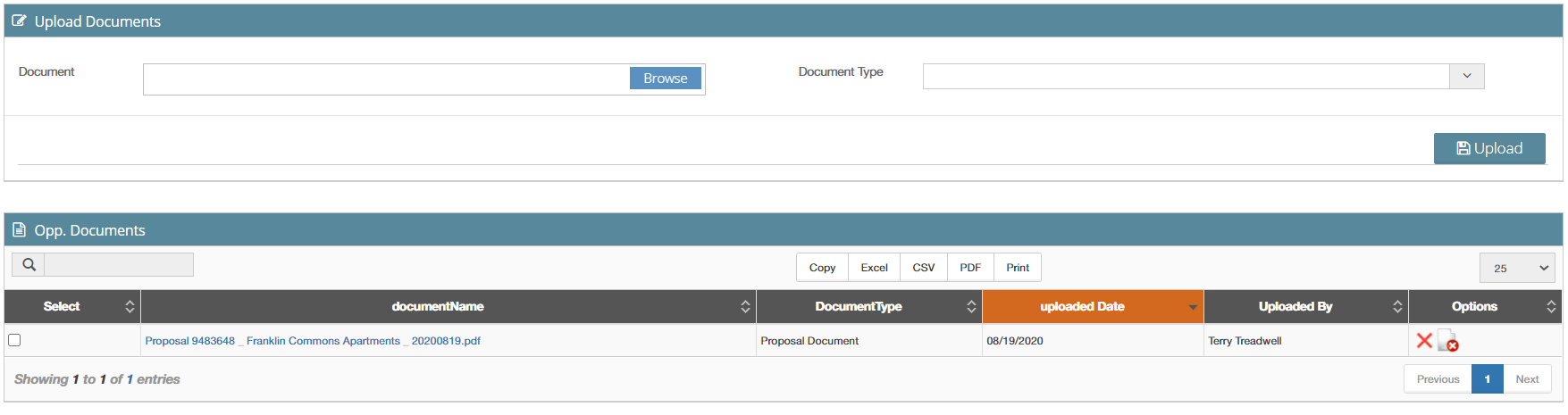Click the remove document file icon
This screenshot has width=1568, height=415.
[x=1448, y=341]
